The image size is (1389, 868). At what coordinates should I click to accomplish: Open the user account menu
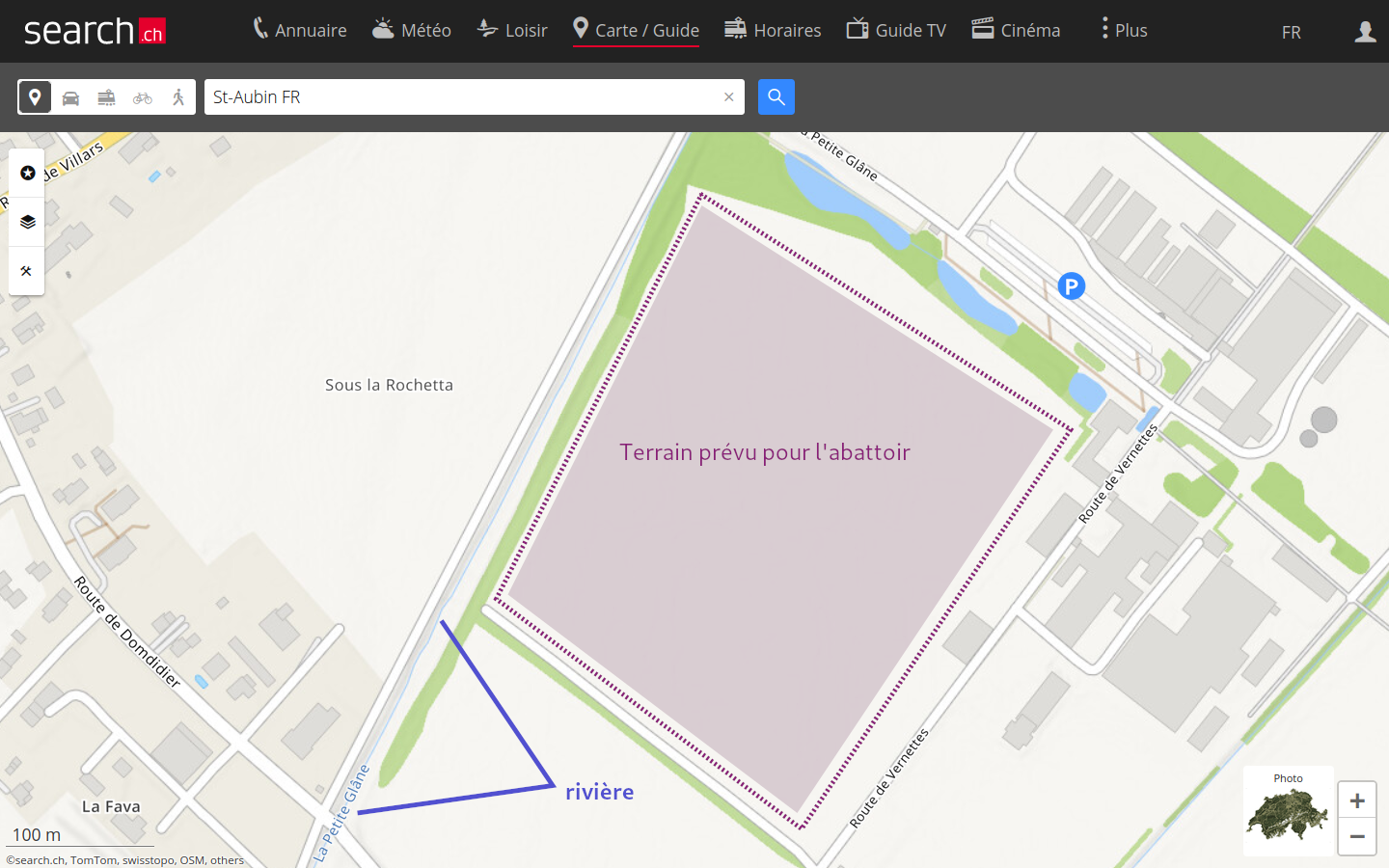point(1364,32)
